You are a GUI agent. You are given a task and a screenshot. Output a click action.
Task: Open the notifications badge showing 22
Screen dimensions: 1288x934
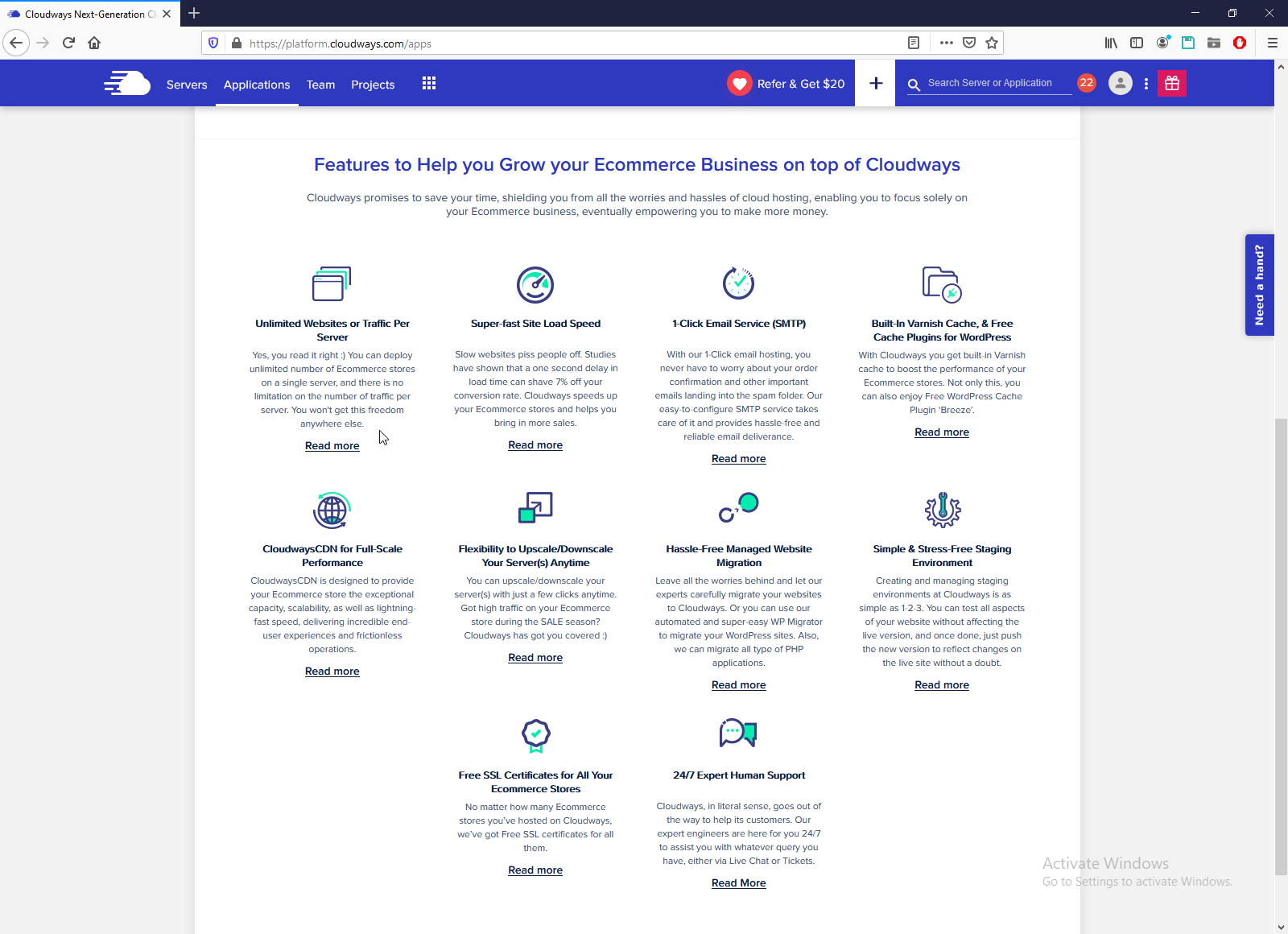tap(1087, 83)
